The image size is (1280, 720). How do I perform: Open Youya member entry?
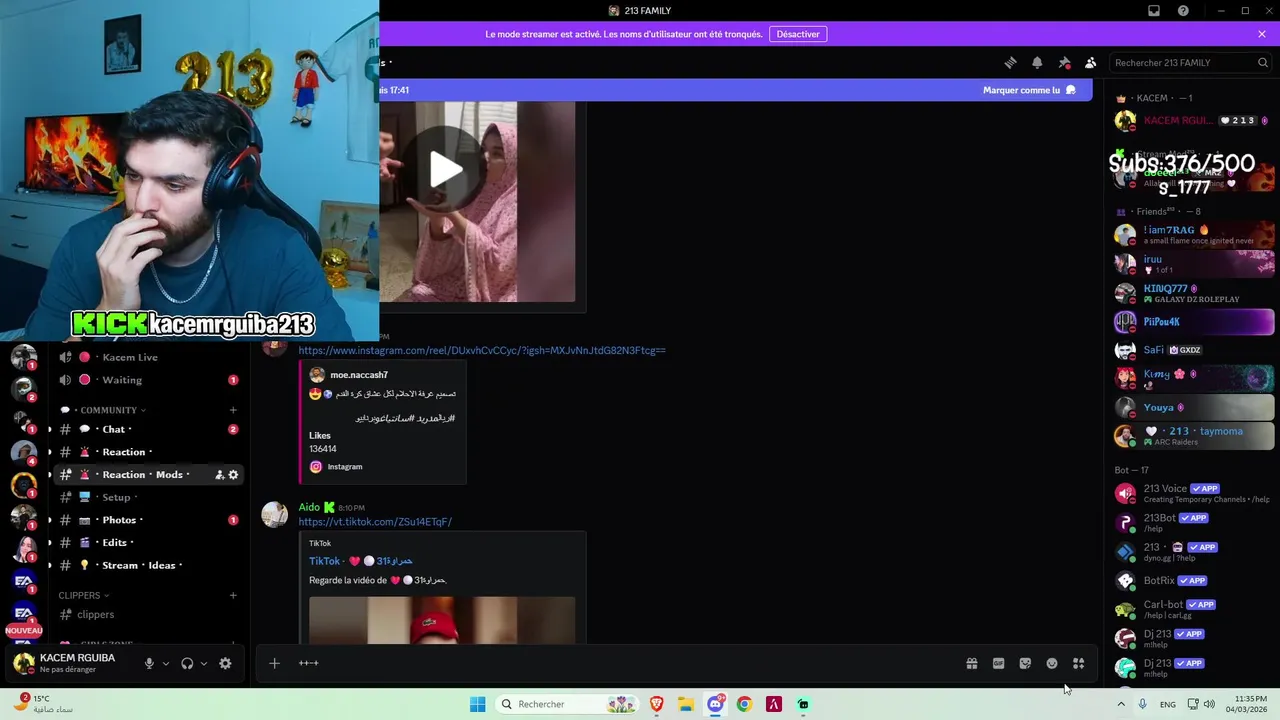tap(1194, 408)
